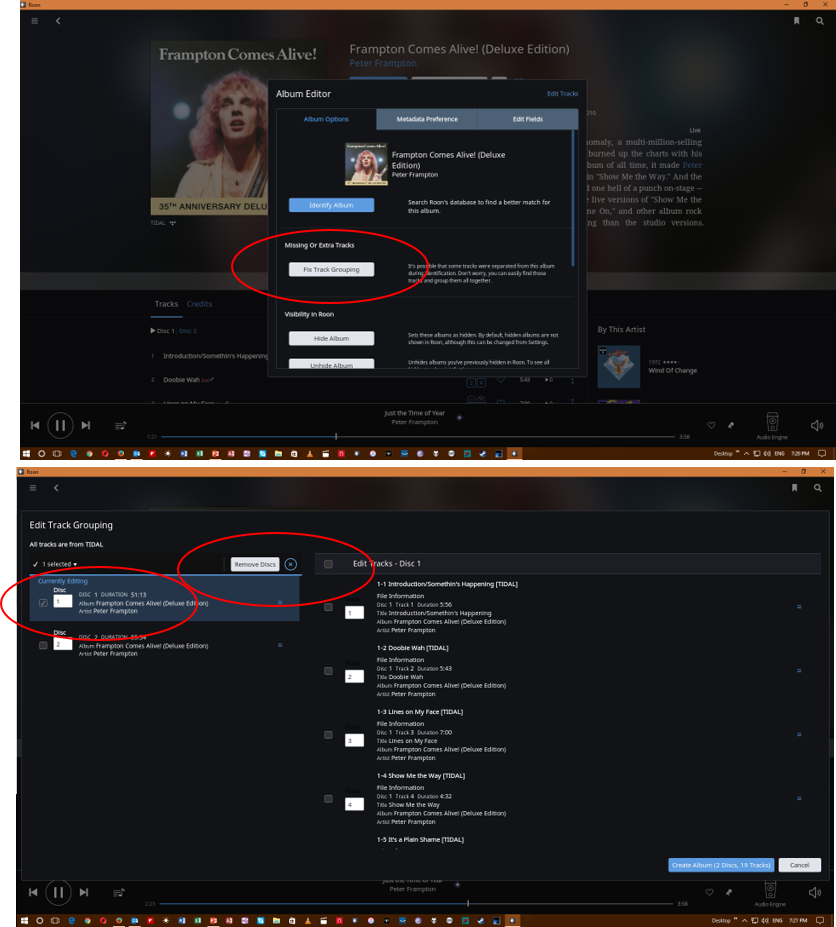
Task: Cancel the Edit Track Grouping screen
Action: tap(799, 865)
